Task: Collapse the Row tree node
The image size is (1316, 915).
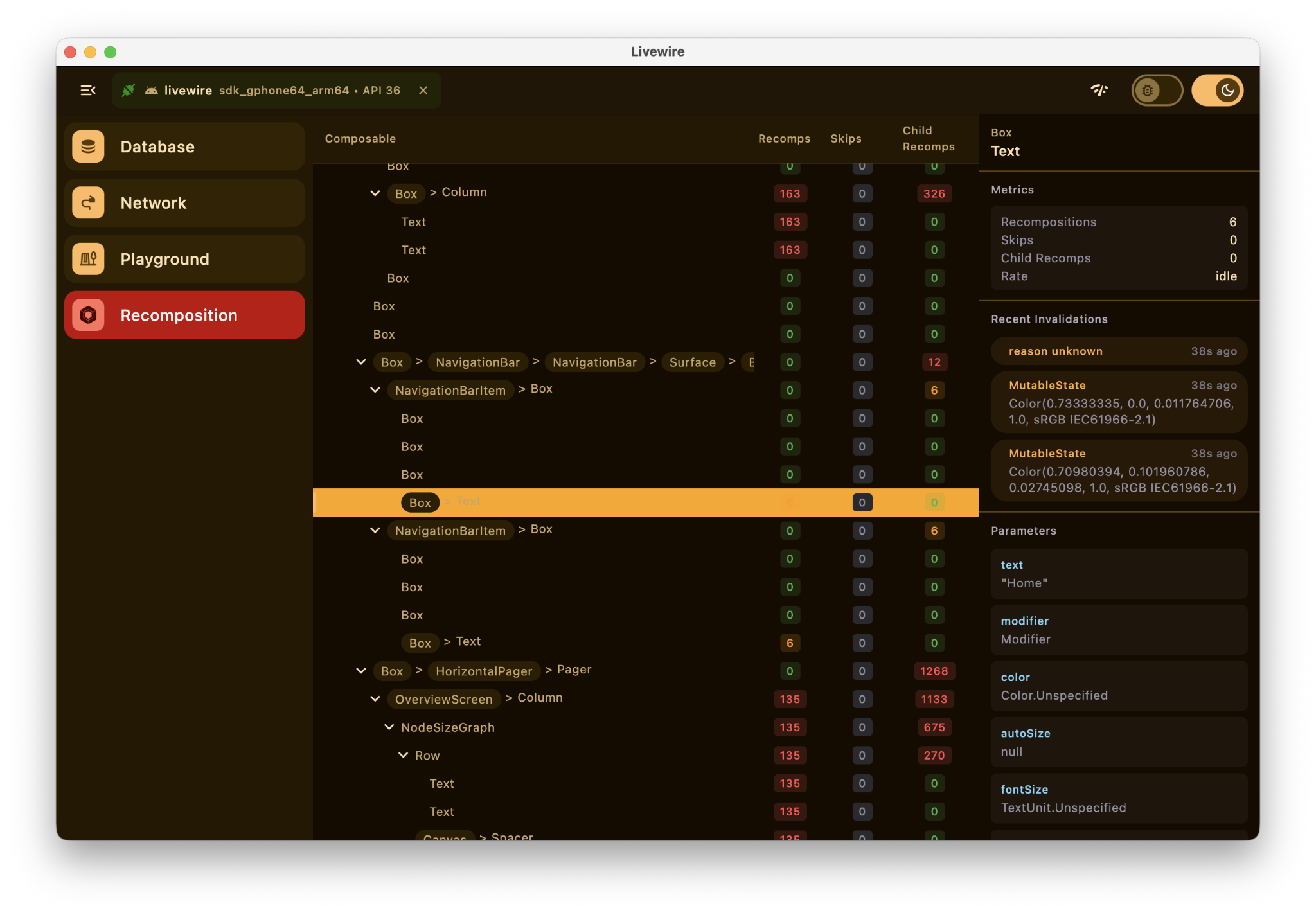Action: point(404,756)
